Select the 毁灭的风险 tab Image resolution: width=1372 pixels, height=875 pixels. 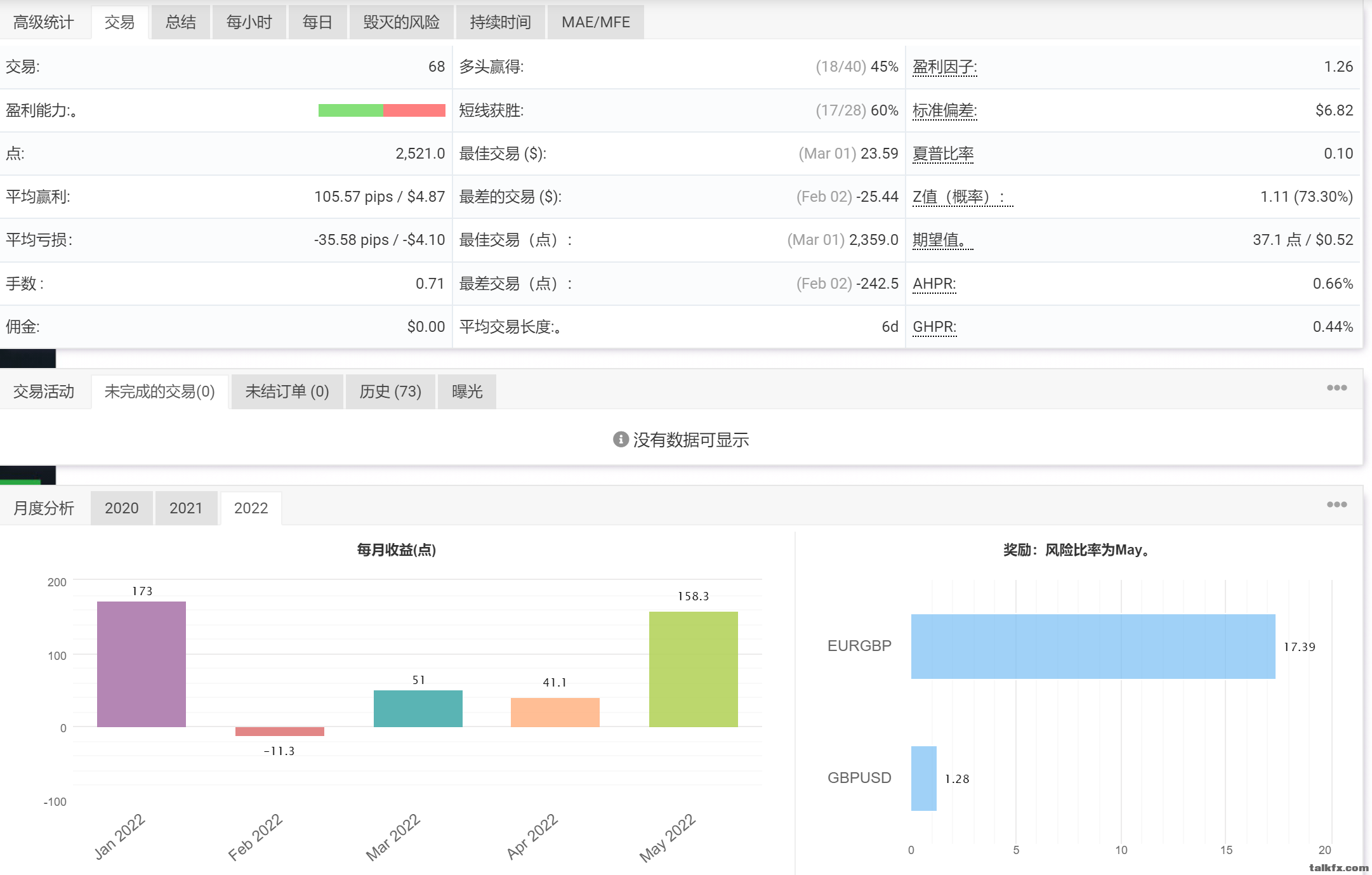coord(402,22)
